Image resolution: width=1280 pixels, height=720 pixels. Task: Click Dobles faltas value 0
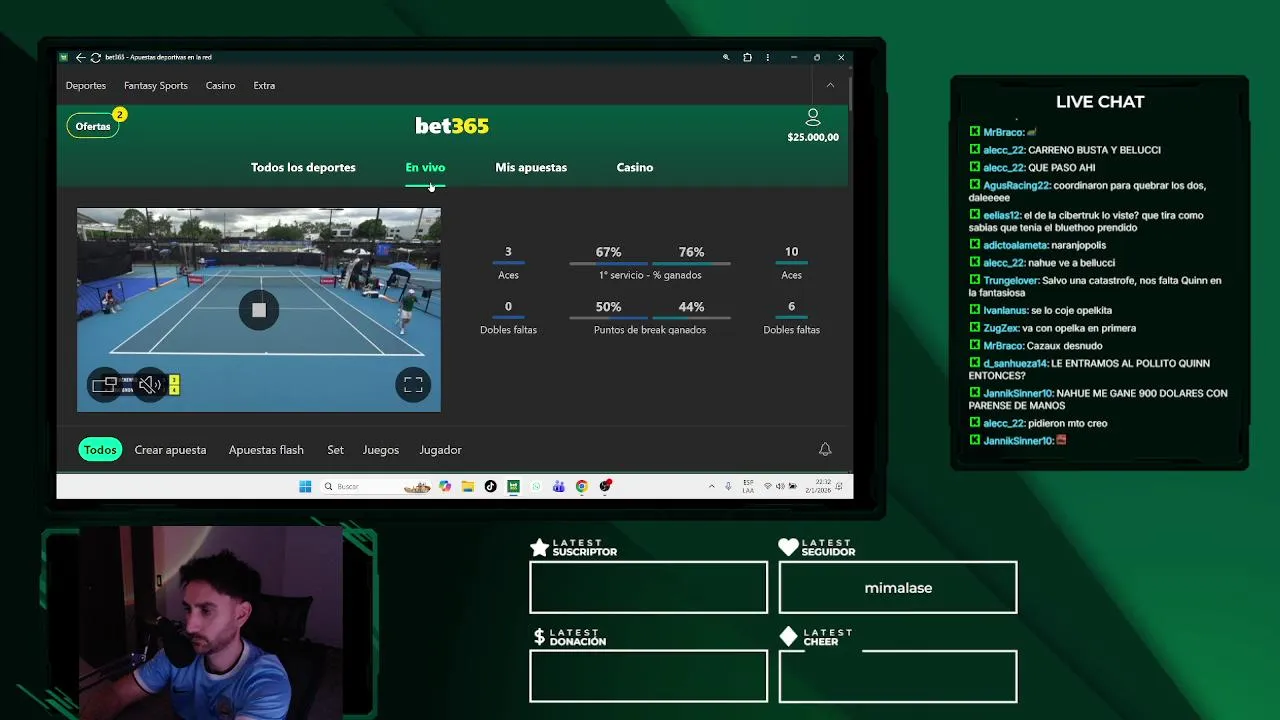click(x=508, y=307)
